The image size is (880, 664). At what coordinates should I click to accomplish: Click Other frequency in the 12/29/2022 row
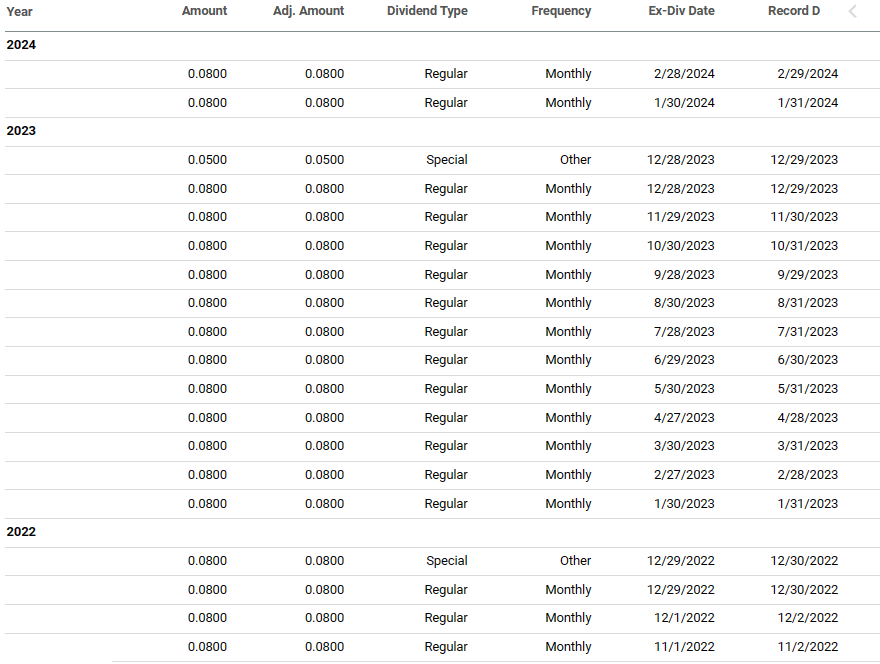pos(575,561)
